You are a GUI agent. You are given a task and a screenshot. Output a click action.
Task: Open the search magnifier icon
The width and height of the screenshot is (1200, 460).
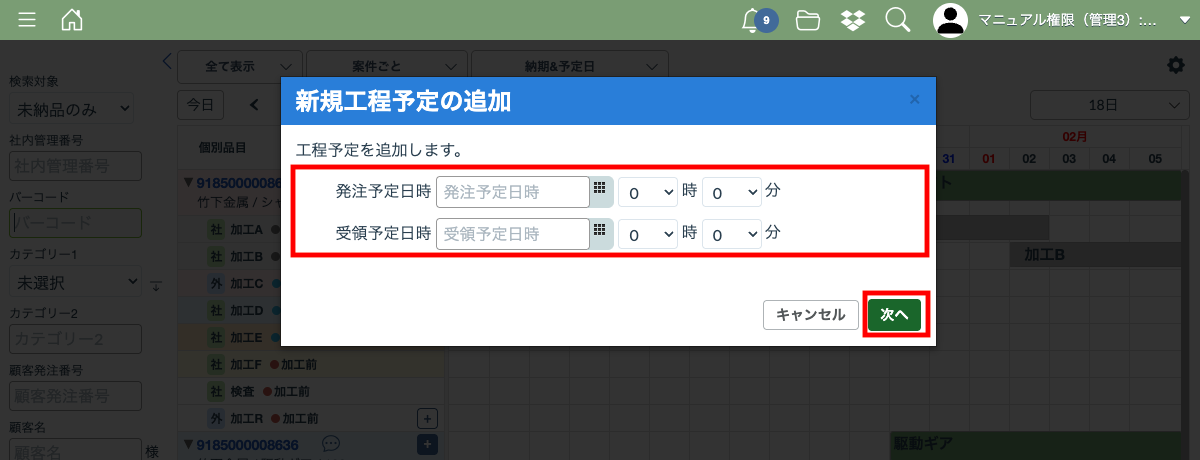coord(897,20)
